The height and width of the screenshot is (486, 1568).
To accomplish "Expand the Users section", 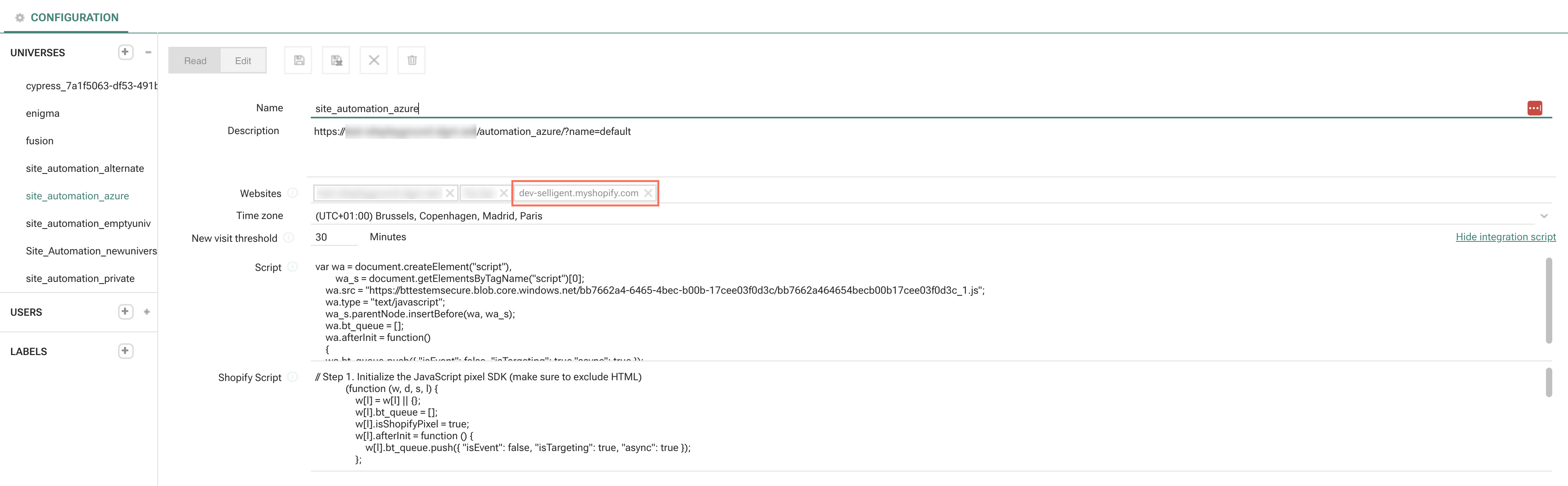I will pos(147,311).
